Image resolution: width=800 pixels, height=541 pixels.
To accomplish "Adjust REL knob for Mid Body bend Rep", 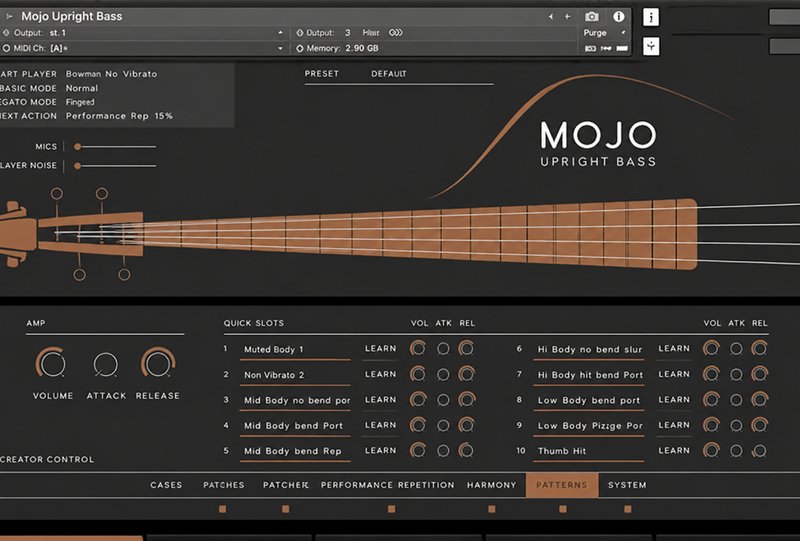I will pos(466,451).
